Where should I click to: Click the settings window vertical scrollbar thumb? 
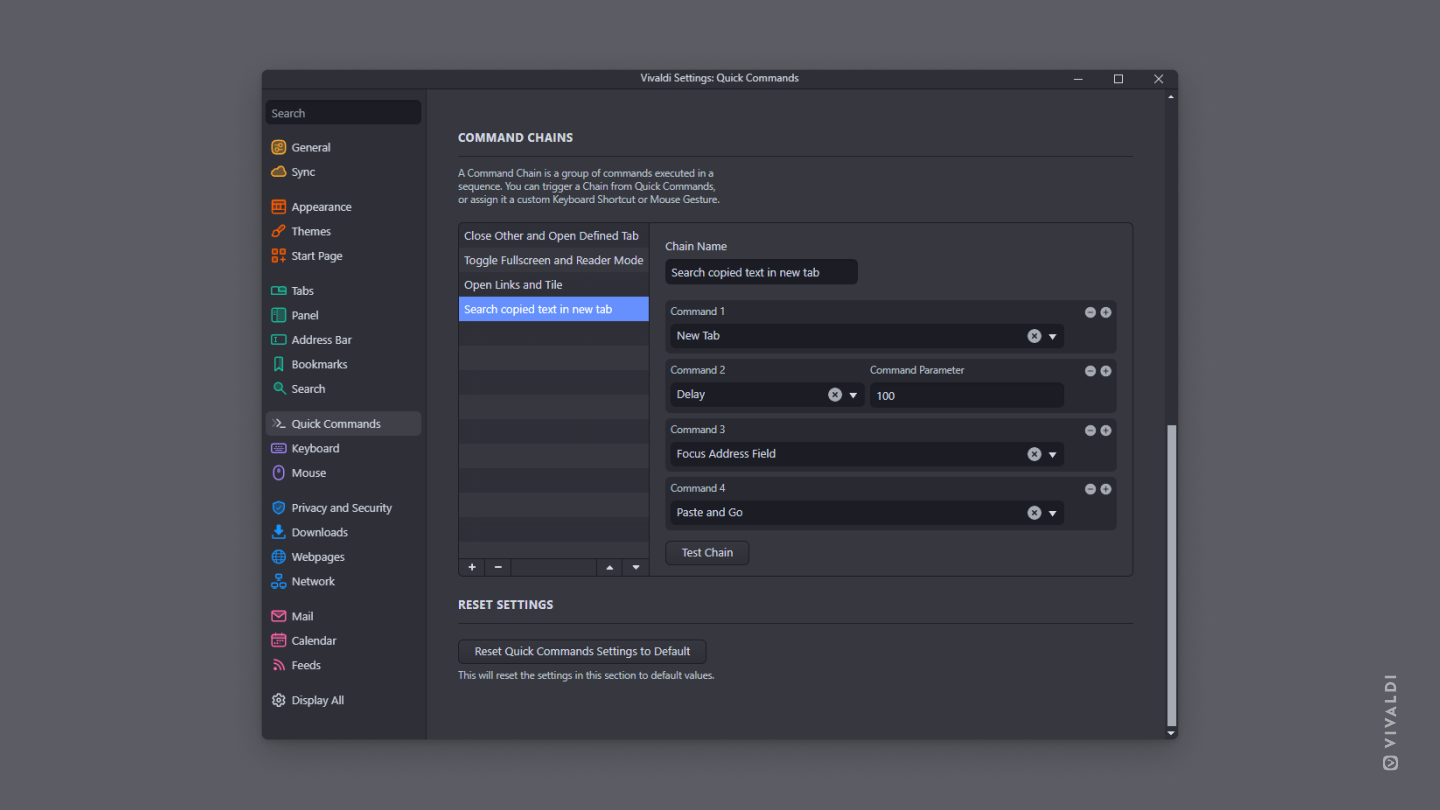pyautogui.click(x=1172, y=575)
